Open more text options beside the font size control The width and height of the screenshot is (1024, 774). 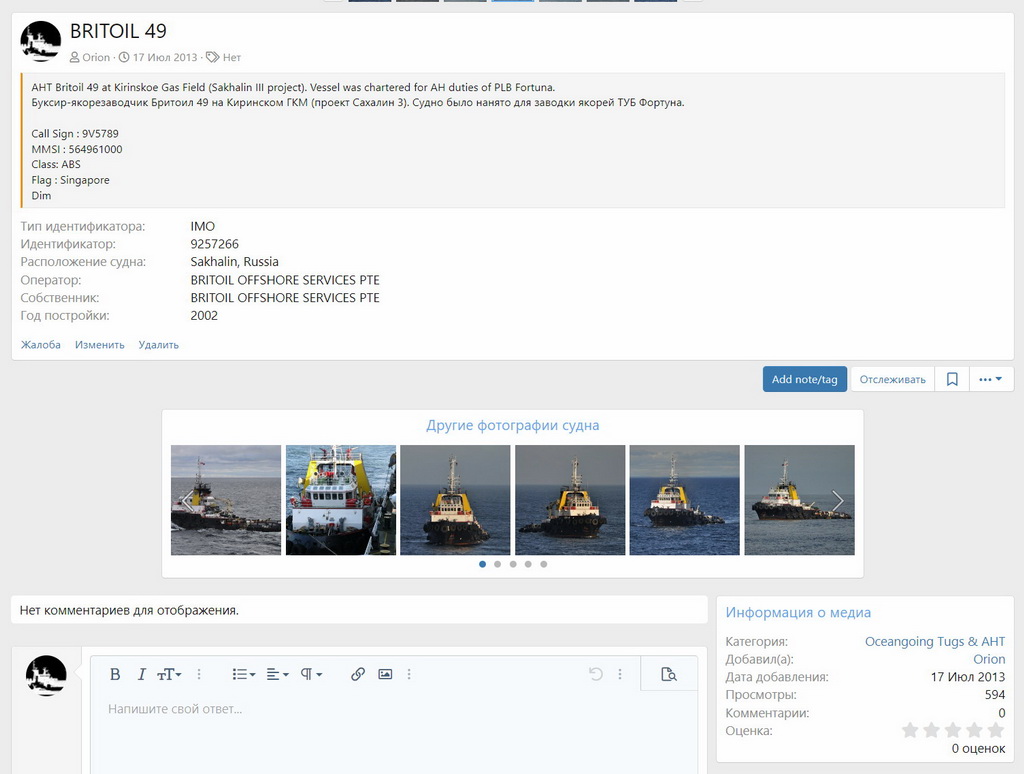click(199, 674)
